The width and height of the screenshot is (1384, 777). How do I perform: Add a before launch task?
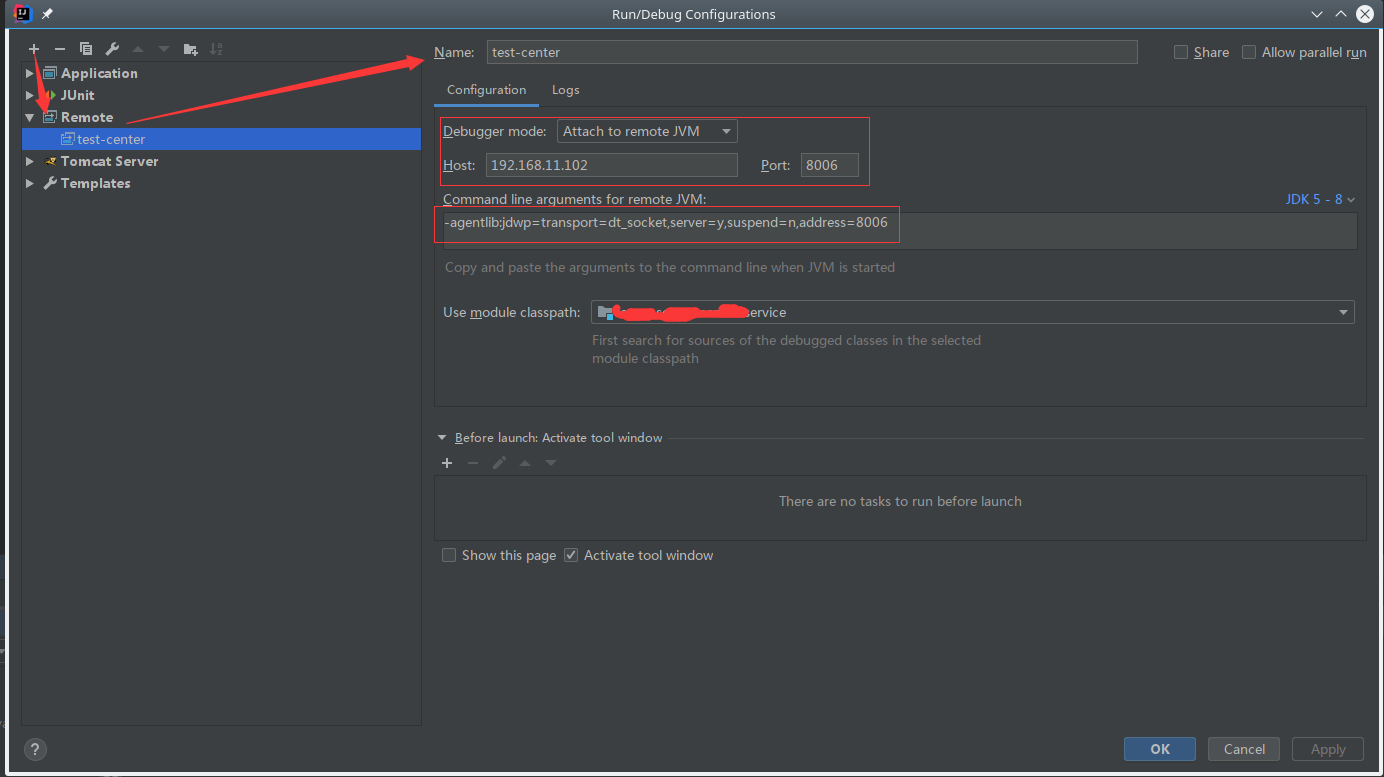(447, 463)
